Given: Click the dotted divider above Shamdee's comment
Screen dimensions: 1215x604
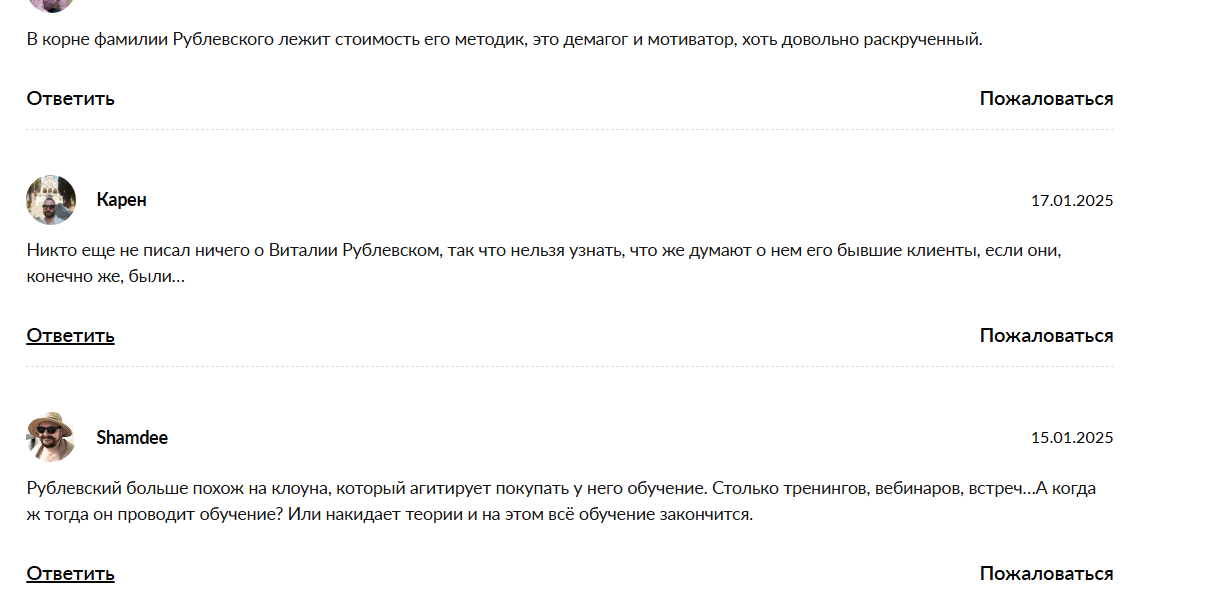Looking at the screenshot, I should pos(570,367).
